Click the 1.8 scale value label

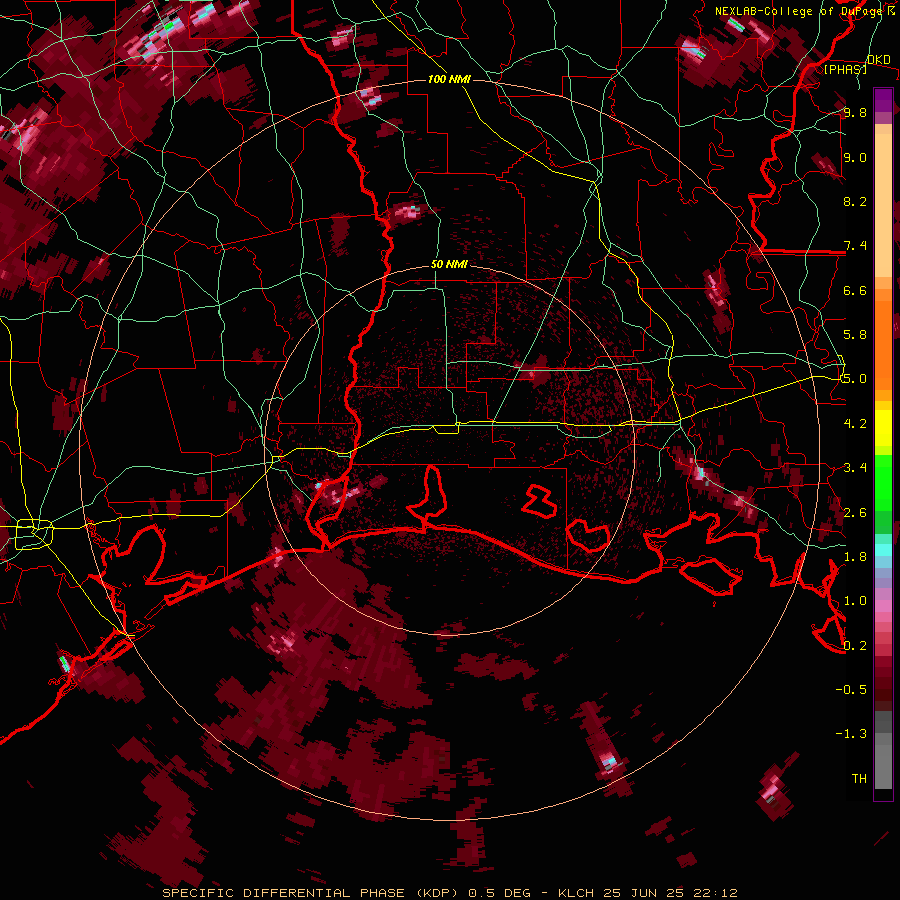(x=855, y=557)
